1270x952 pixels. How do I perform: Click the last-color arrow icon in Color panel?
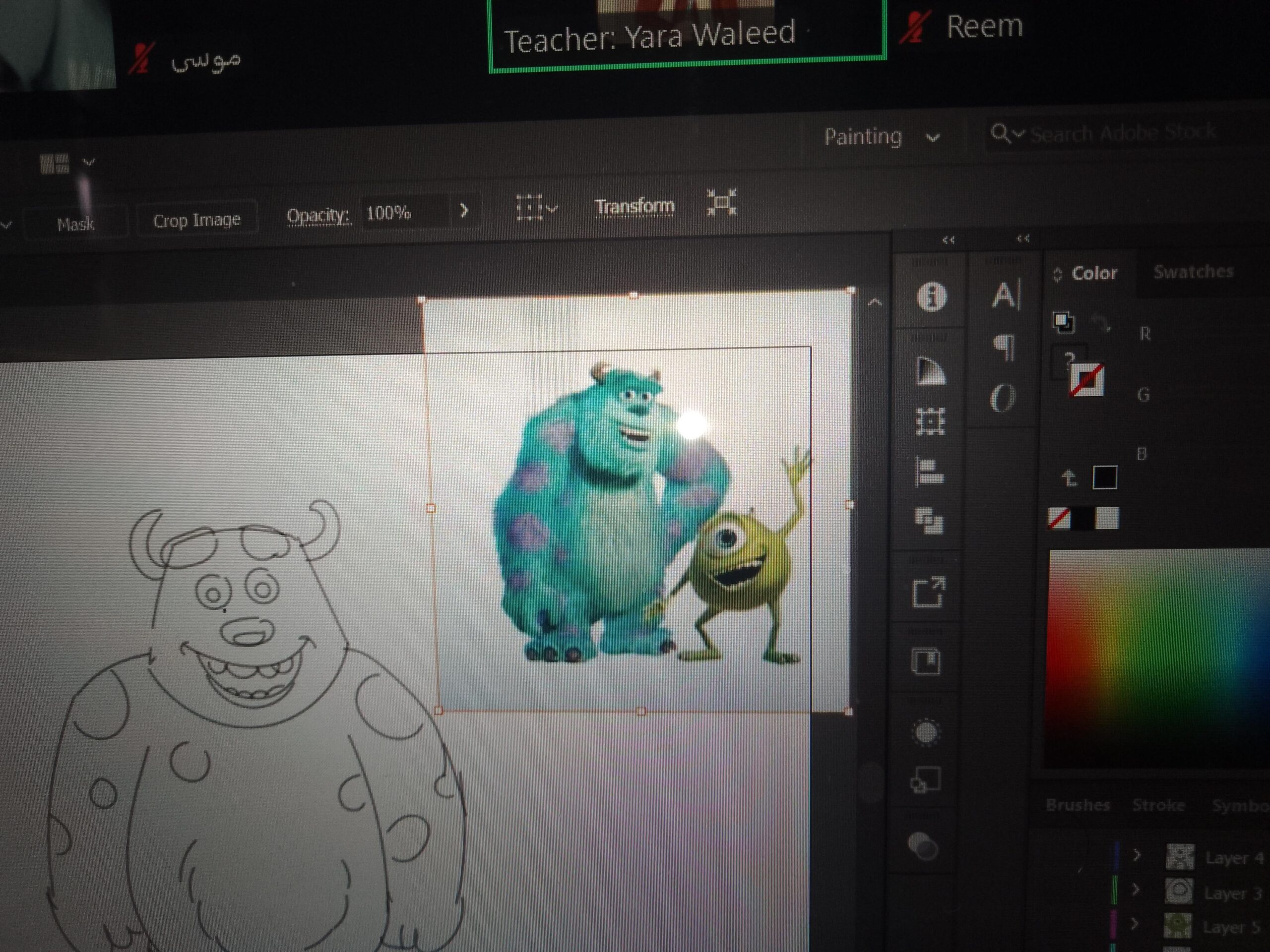tap(1069, 478)
